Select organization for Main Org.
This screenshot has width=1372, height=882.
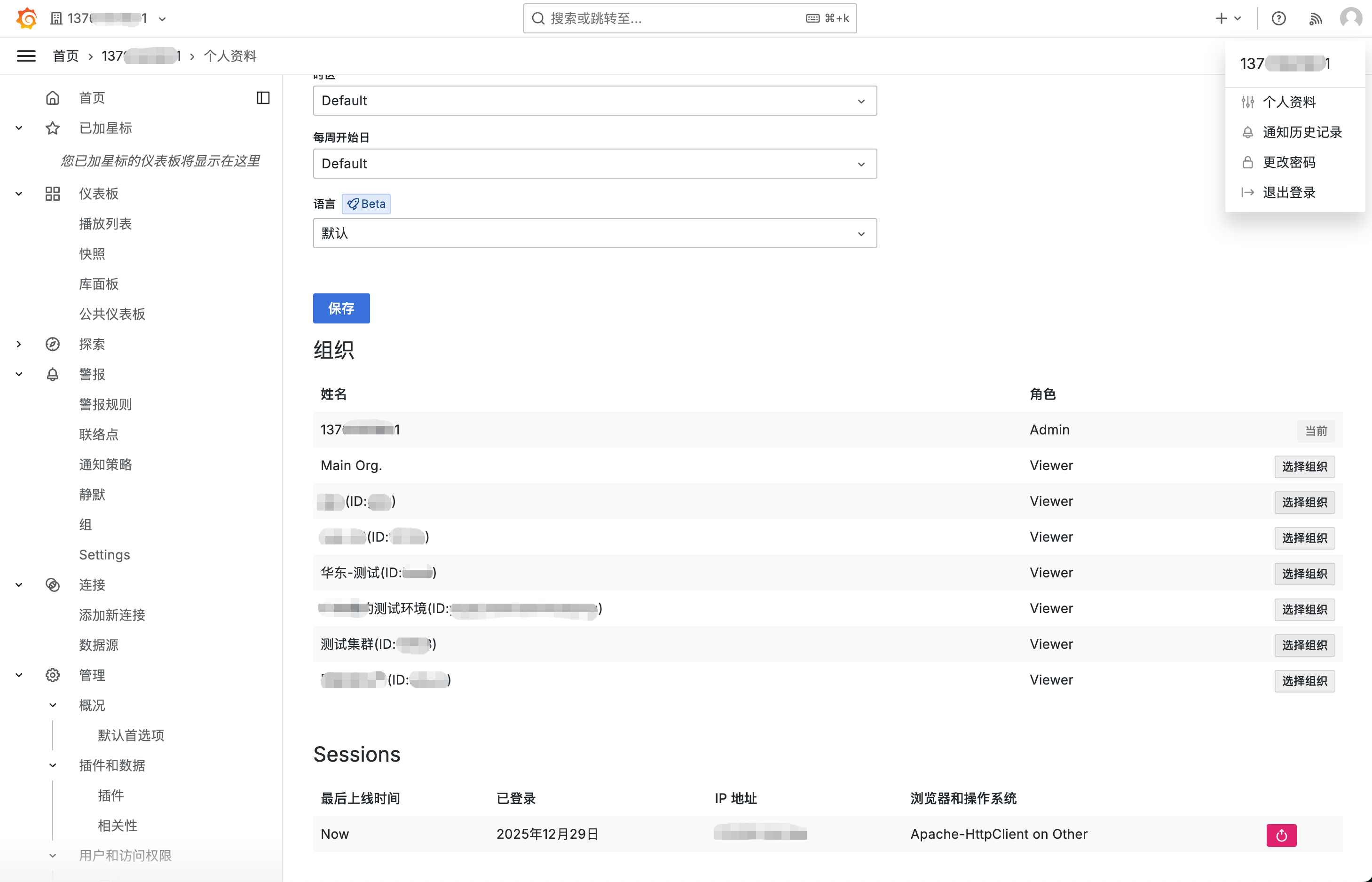coord(1304,466)
